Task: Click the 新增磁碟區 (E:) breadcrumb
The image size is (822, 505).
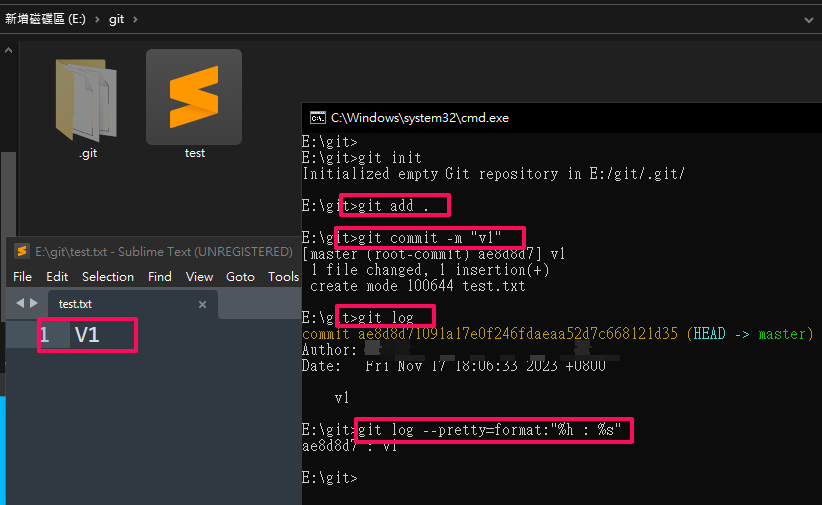Action: pyautogui.click(x=45, y=19)
